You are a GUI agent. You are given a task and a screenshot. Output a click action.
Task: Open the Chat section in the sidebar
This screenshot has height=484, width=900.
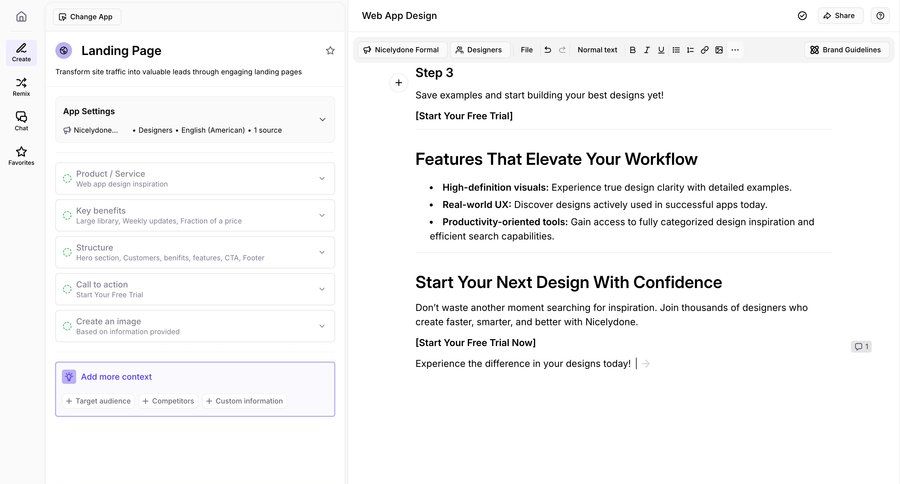click(x=21, y=121)
